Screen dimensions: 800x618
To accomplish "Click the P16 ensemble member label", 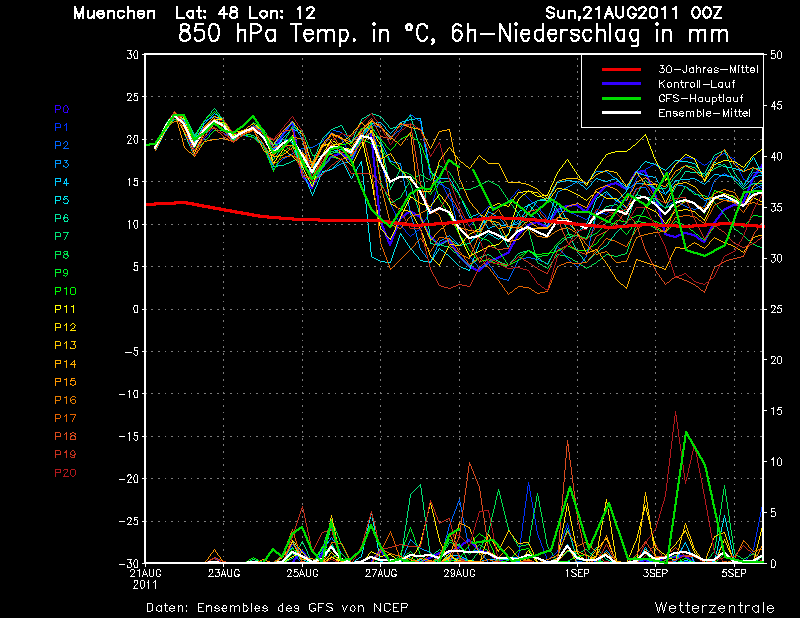I will point(65,400).
